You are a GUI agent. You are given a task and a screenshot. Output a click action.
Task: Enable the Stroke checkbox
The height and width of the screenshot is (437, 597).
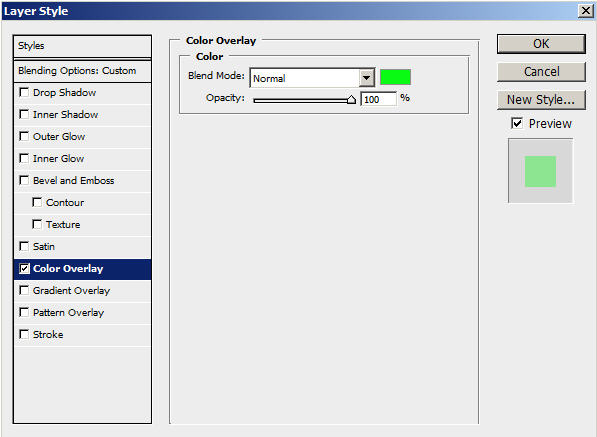tap(24, 335)
